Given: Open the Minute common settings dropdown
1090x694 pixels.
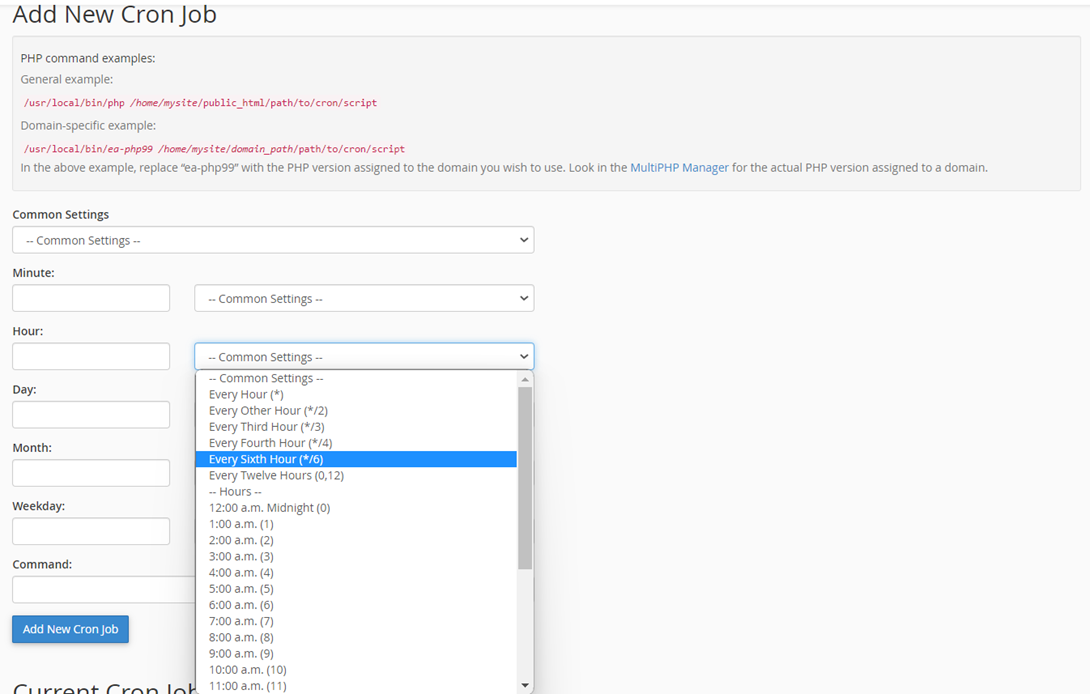Looking at the screenshot, I should [363, 297].
